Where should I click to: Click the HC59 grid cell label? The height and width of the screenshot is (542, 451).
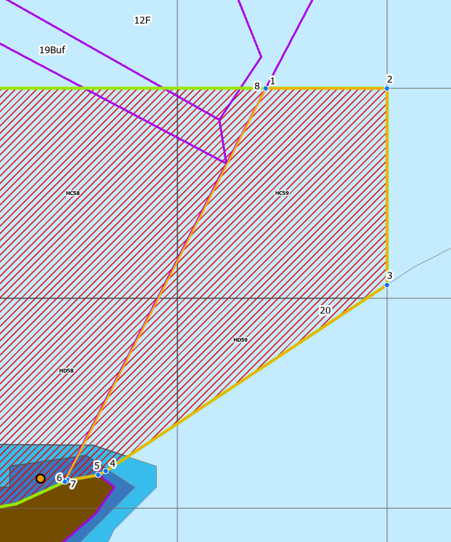pos(282,193)
